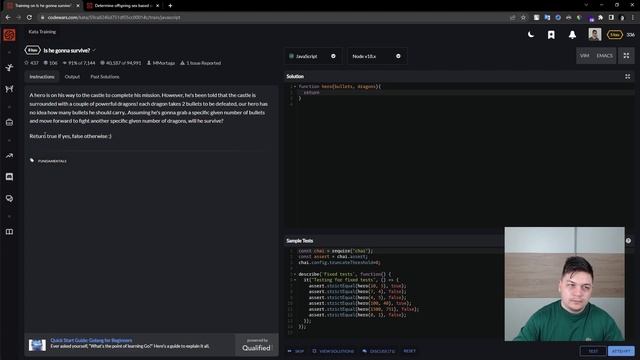Click the user's kyu rank badge
The width and height of the screenshot is (640, 360).
pos(614,35)
